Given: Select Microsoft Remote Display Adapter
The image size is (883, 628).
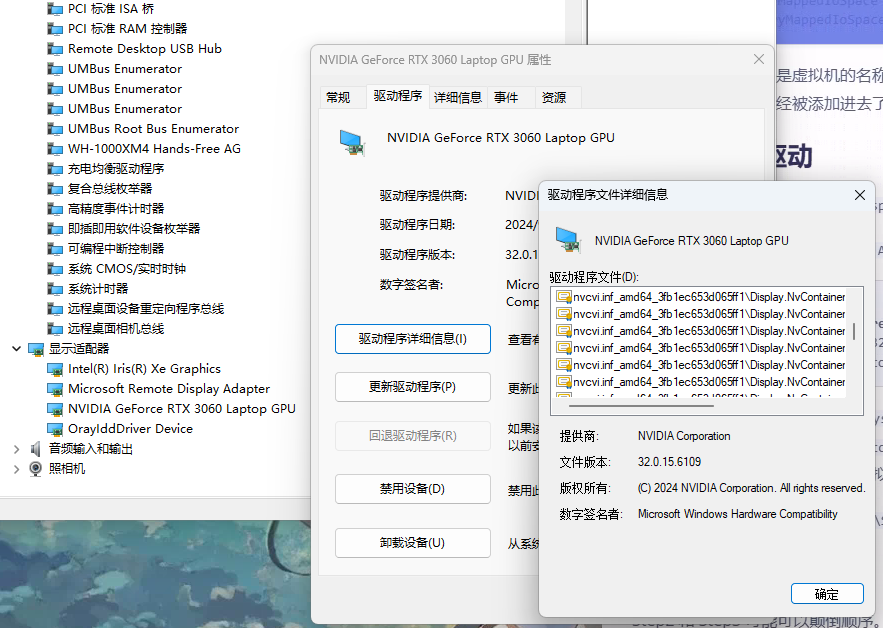Looking at the screenshot, I should click(169, 389).
